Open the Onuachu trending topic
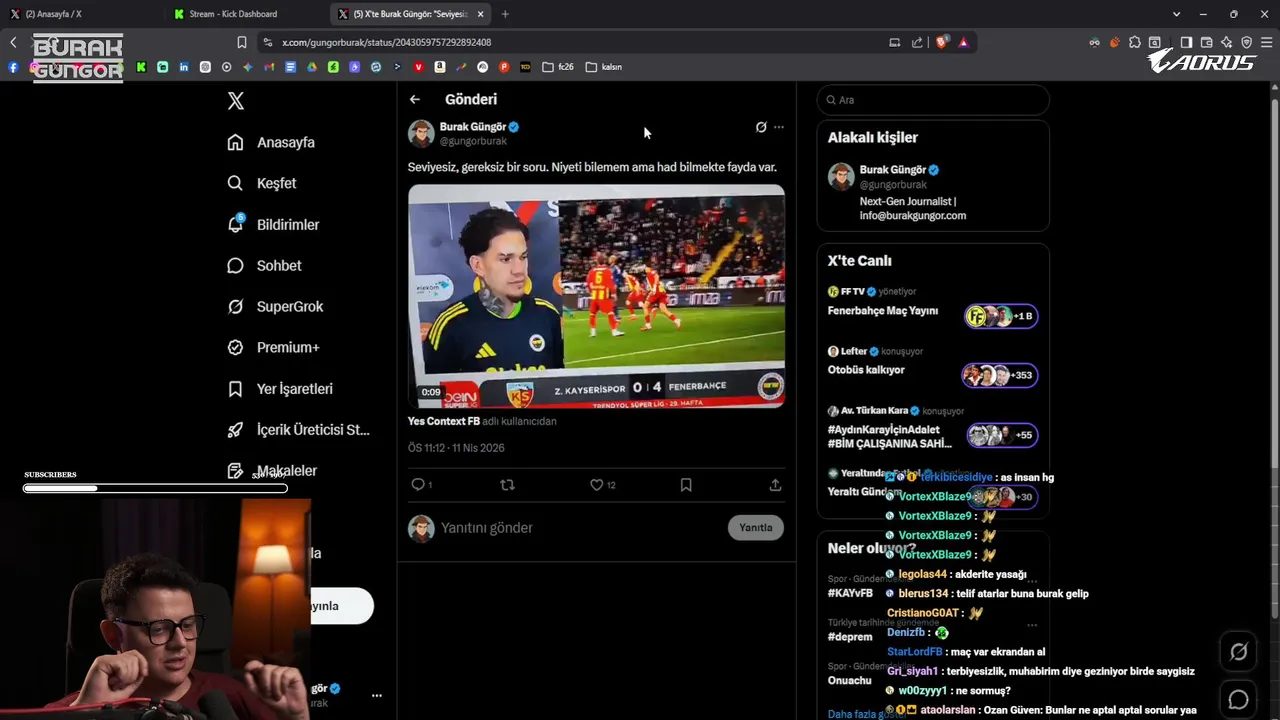Image resolution: width=1280 pixels, height=720 pixels. click(x=849, y=681)
